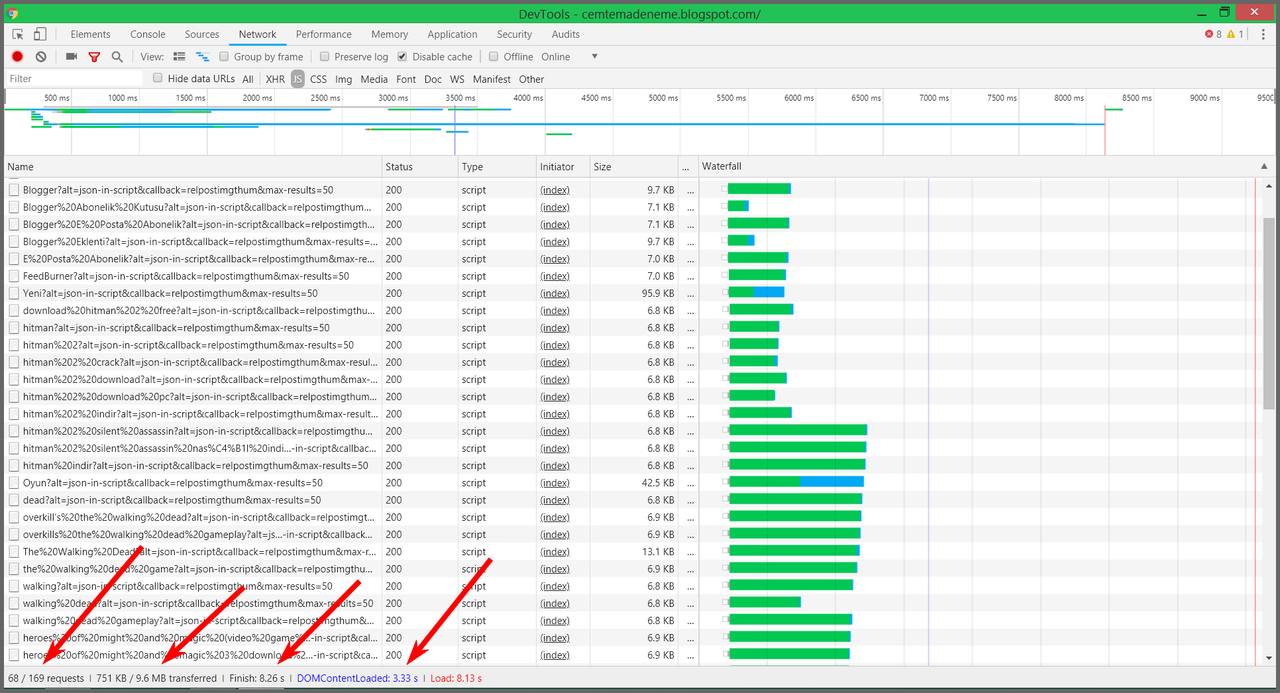Activate the inspect element picker icon
Viewport: 1280px width, 693px height.
click(x=18, y=34)
